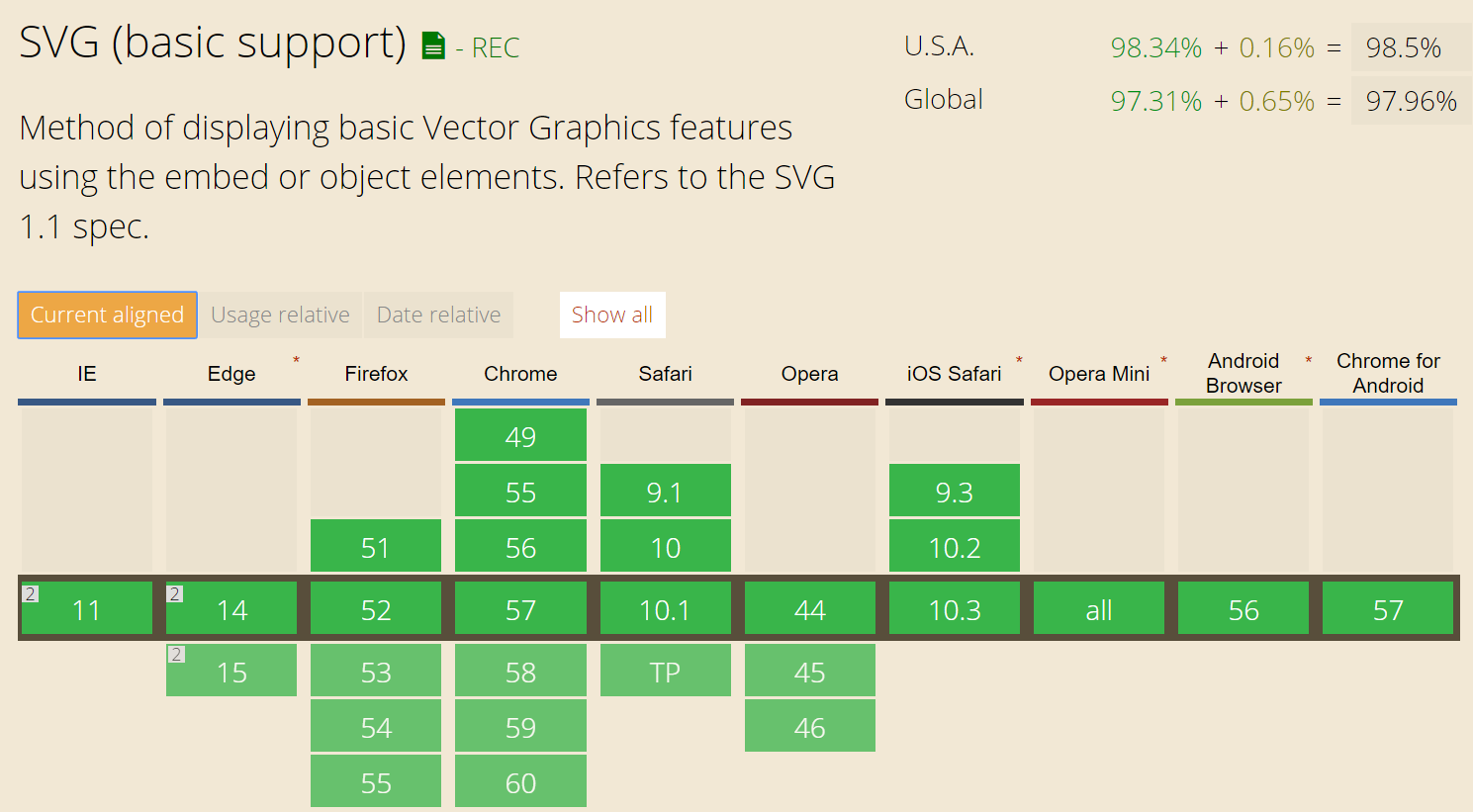Open the Show all versions view

pyautogui.click(x=611, y=315)
